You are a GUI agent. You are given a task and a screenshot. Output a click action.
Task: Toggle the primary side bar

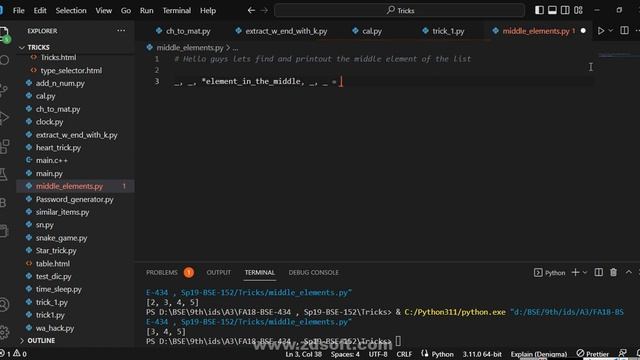tap(539, 10)
